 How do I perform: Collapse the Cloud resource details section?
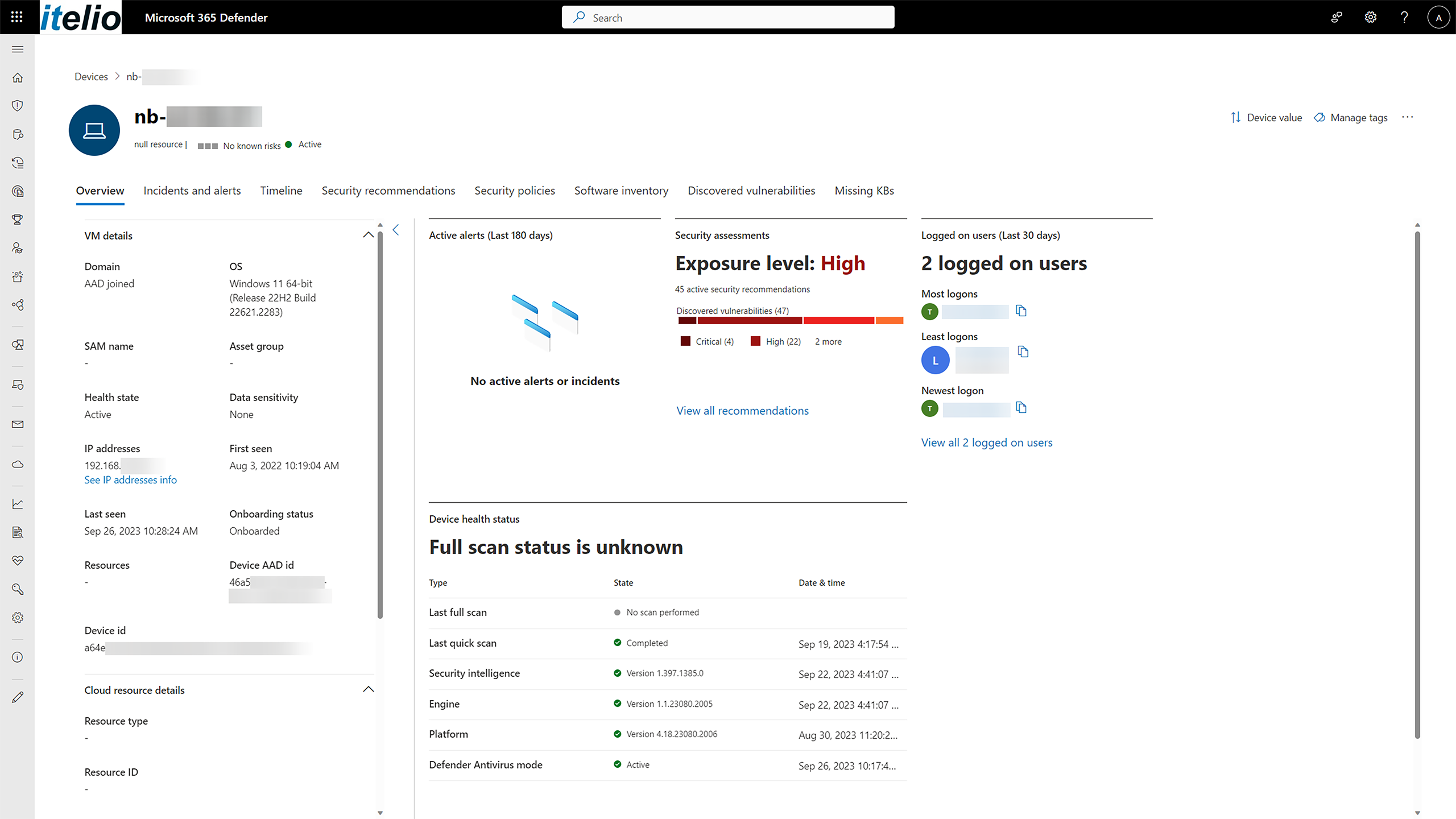tap(368, 689)
